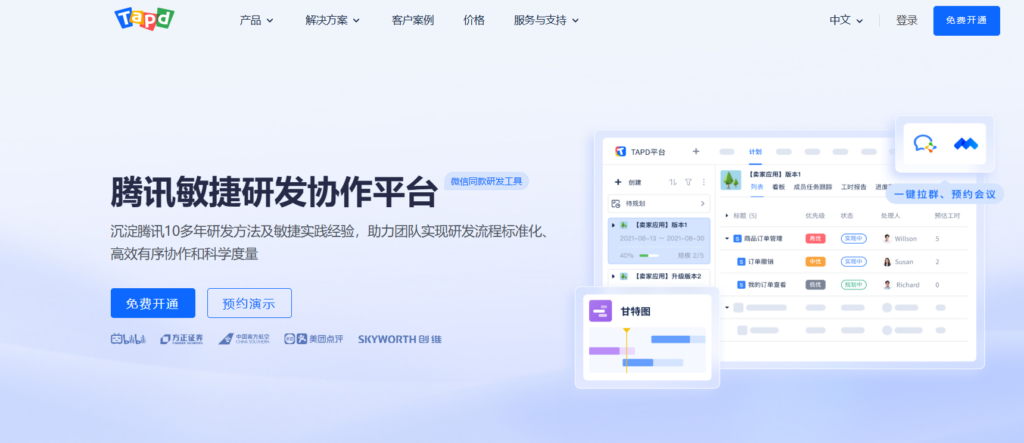
Task: Click the 优先级 column header
Action: [x=815, y=215]
